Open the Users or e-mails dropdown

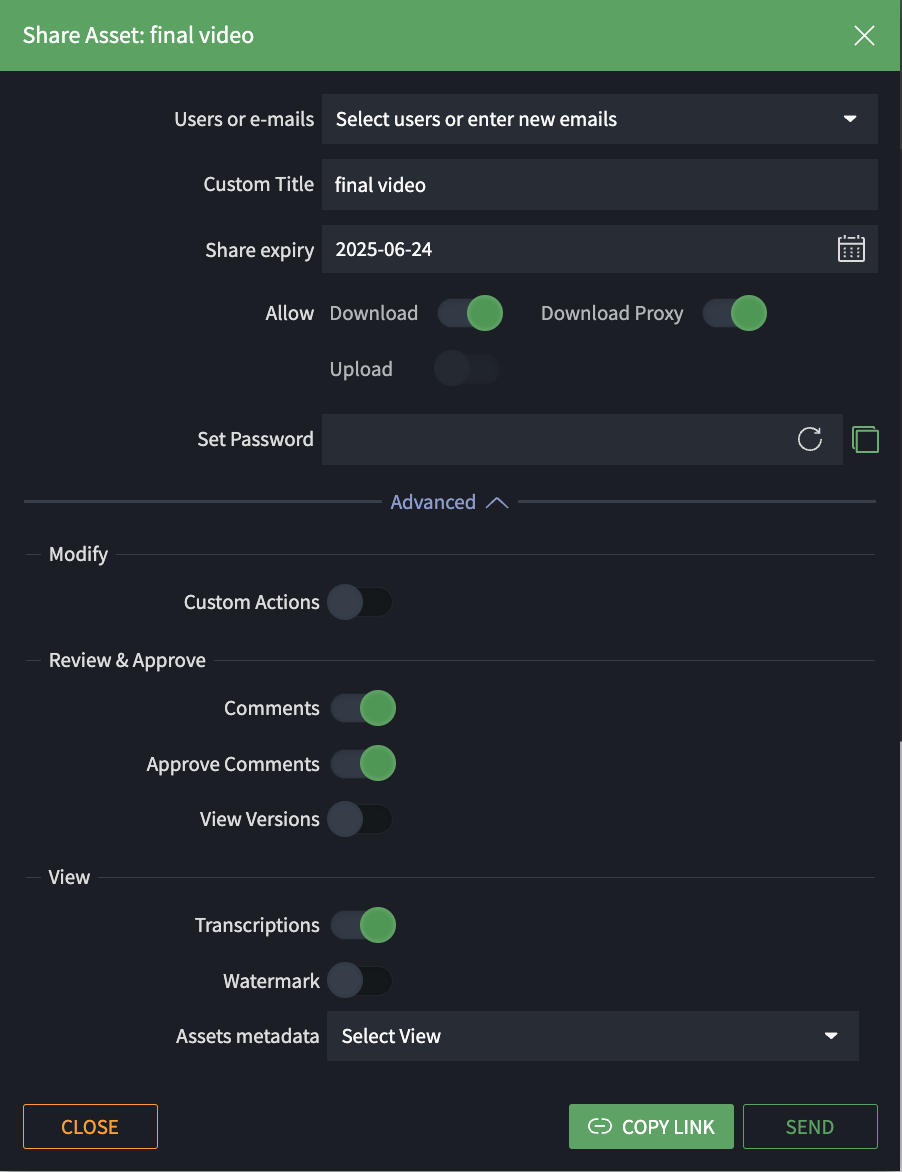(599, 119)
